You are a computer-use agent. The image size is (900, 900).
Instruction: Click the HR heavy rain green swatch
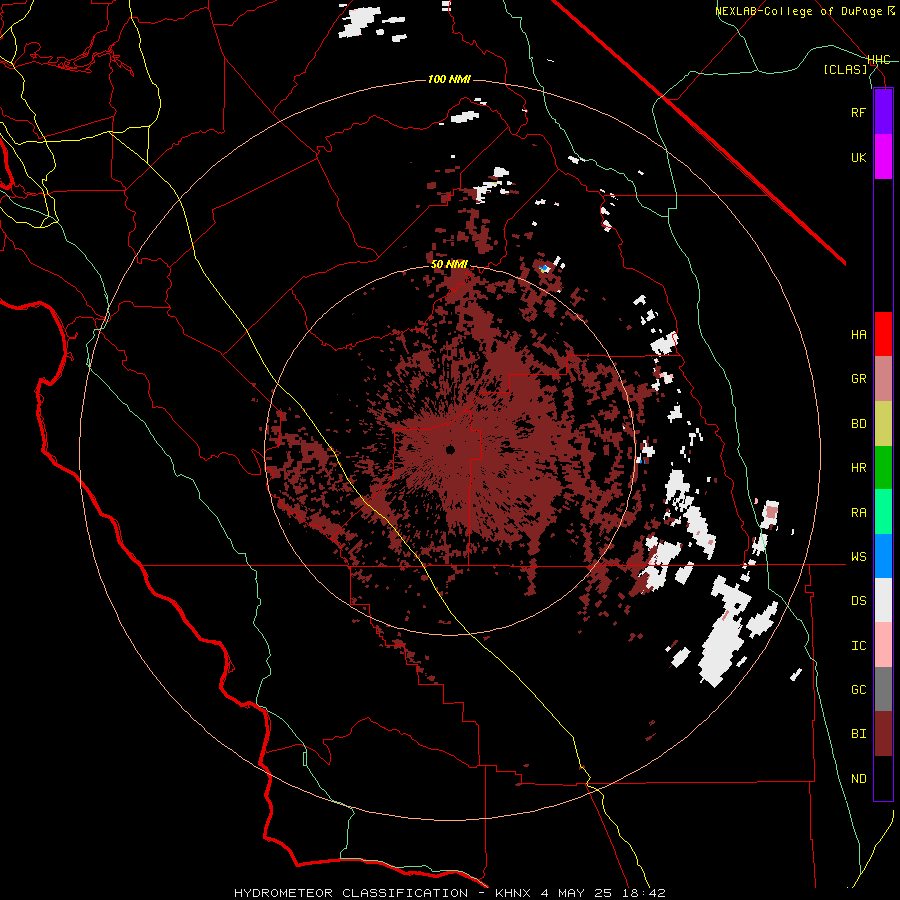click(883, 468)
